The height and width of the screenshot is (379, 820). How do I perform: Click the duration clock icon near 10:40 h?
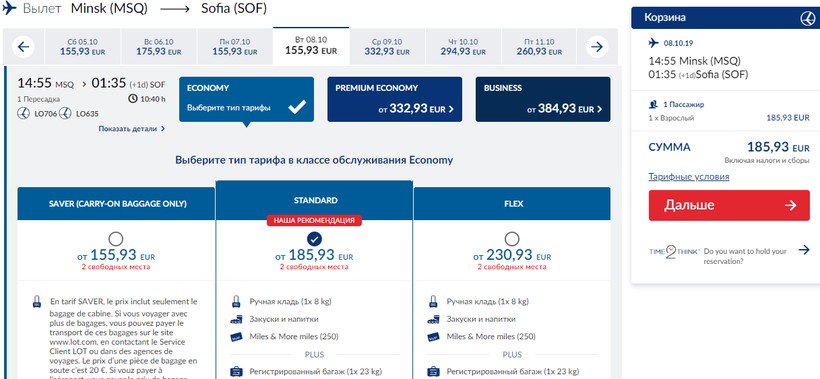point(132,98)
